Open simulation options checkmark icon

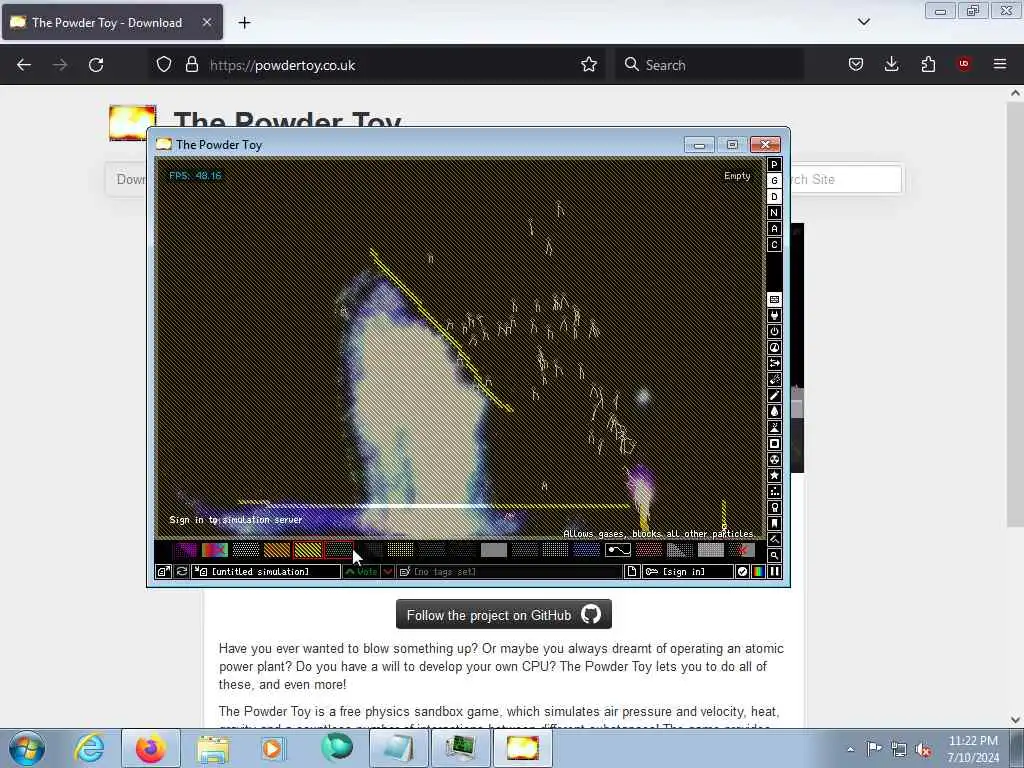pyautogui.click(x=742, y=571)
